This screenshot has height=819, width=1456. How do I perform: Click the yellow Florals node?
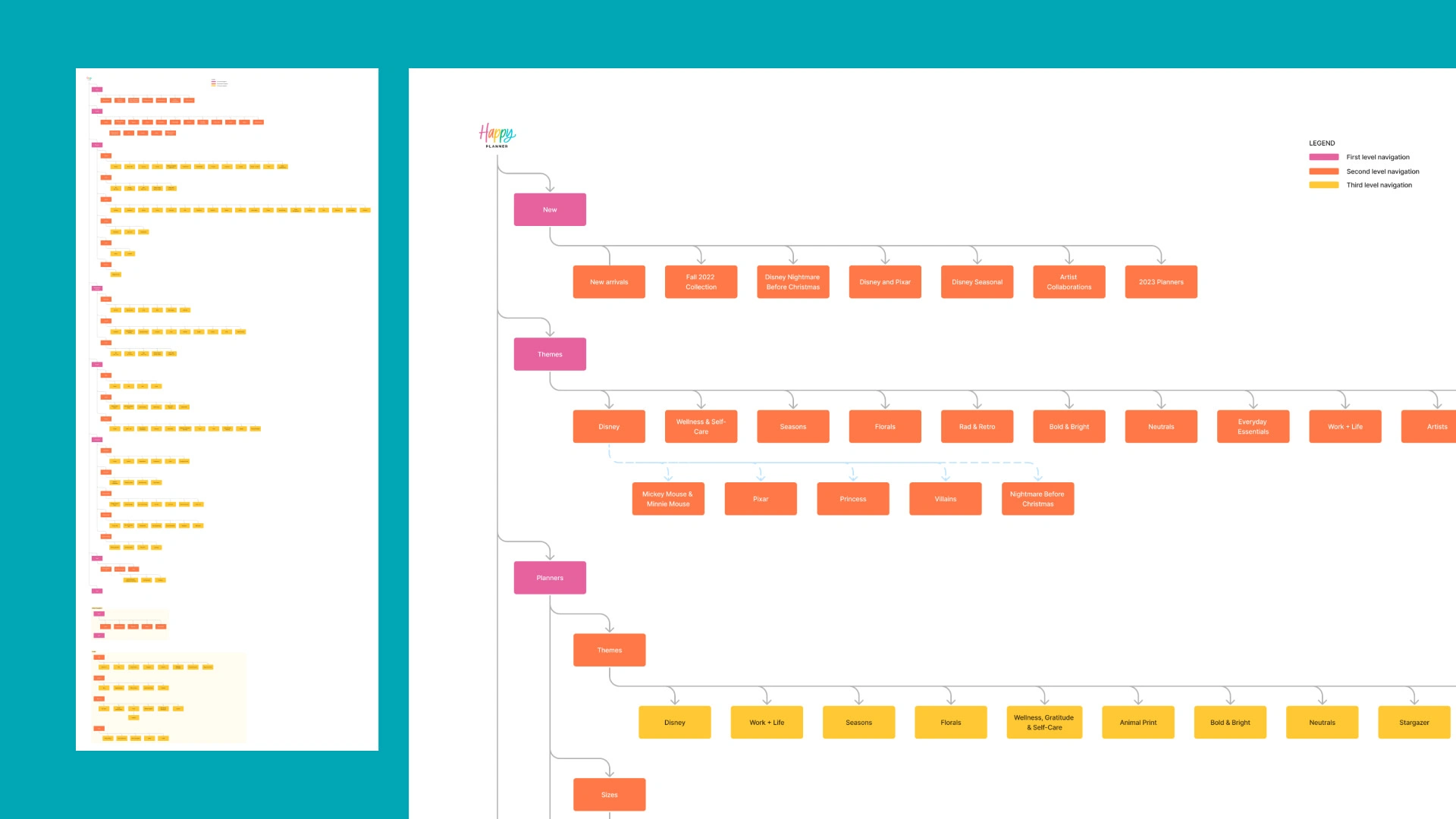click(951, 723)
